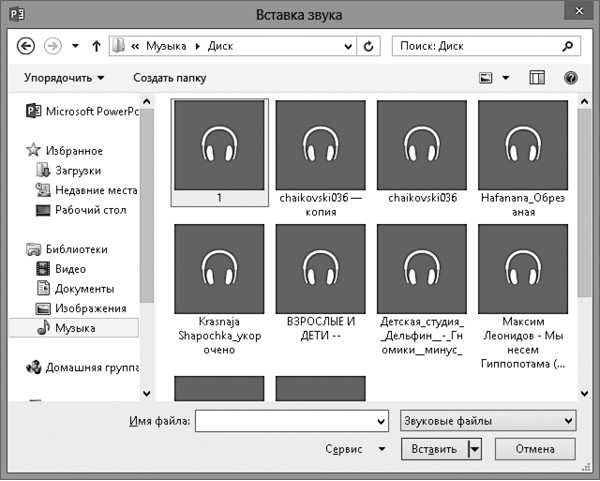Refresh the current folder listing

click(370, 46)
